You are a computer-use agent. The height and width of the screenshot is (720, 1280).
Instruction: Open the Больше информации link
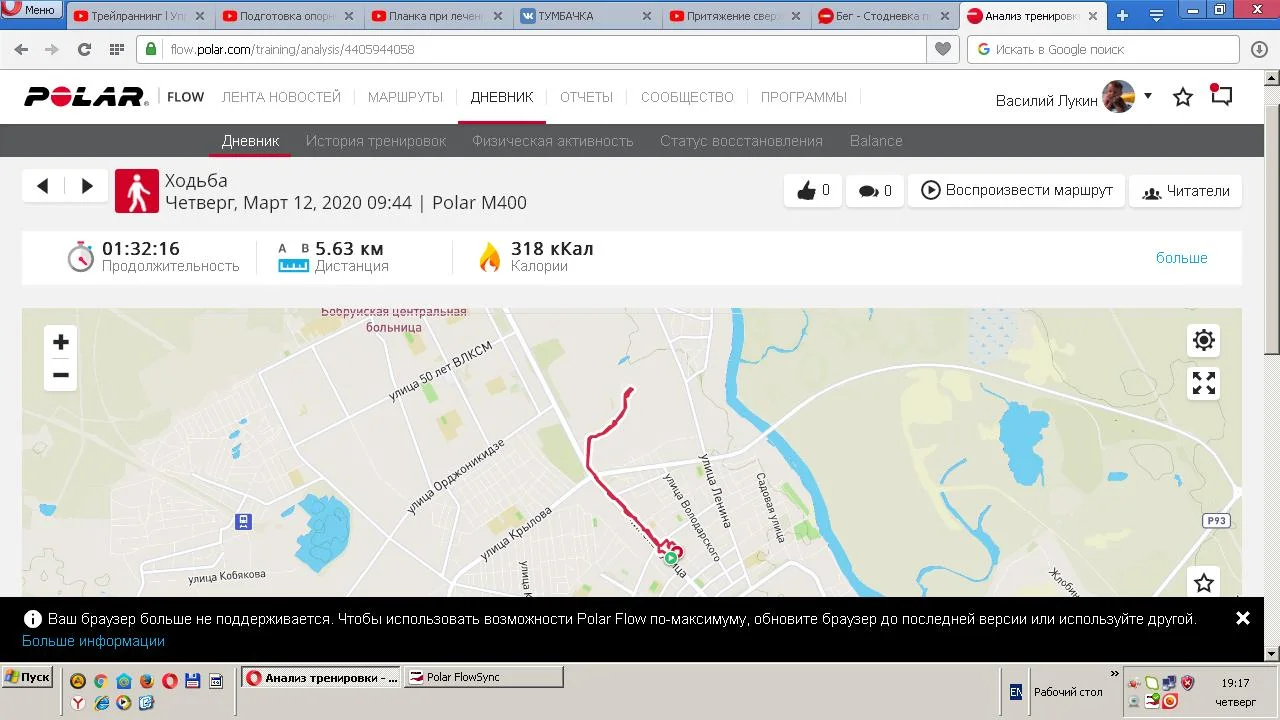point(93,641)
